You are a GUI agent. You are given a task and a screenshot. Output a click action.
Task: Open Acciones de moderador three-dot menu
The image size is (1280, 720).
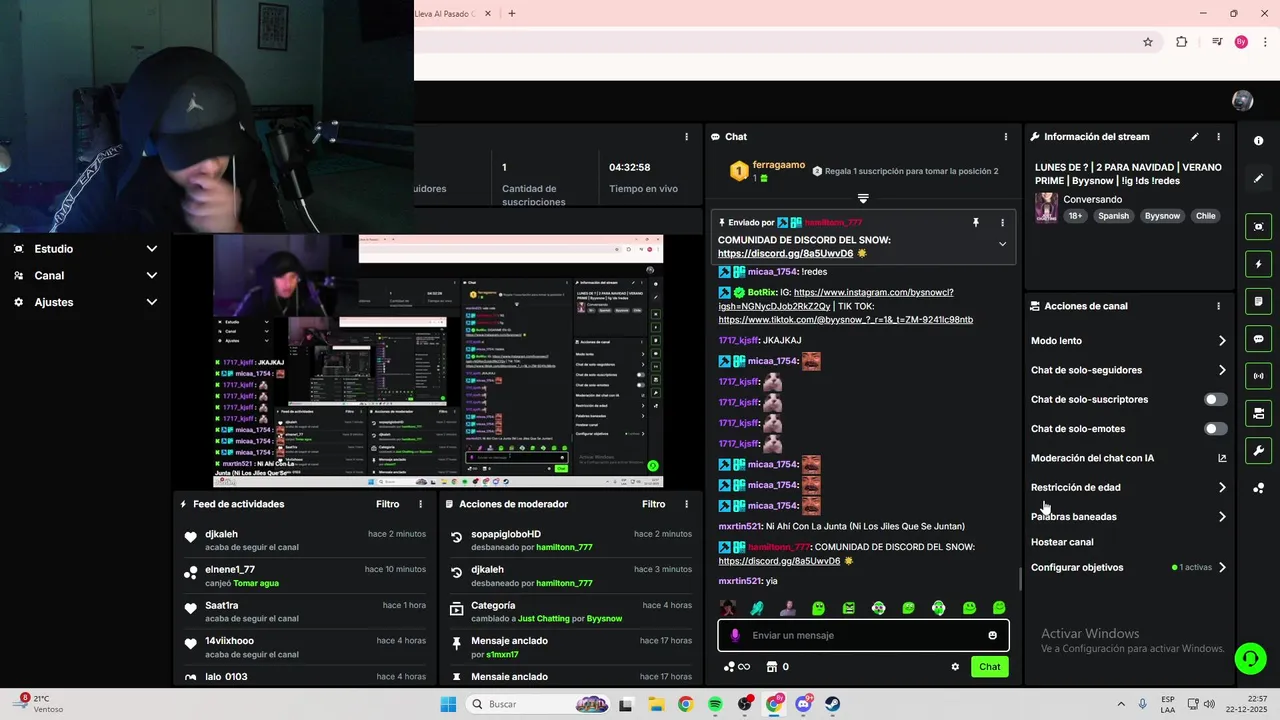pos(686,504)
